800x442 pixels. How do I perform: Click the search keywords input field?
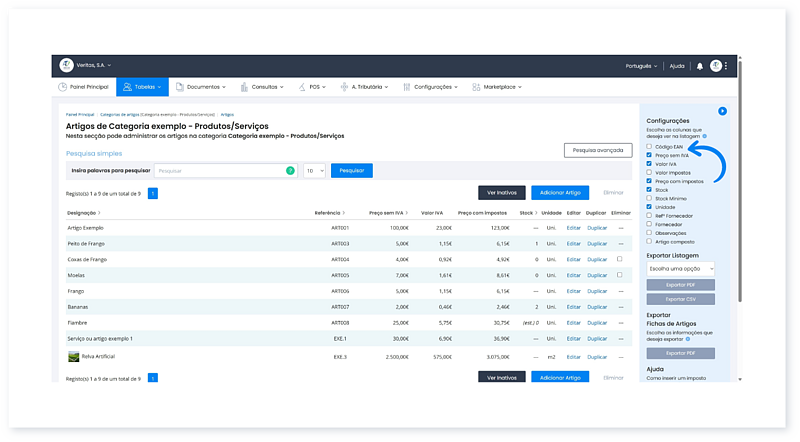click(219, 171)
